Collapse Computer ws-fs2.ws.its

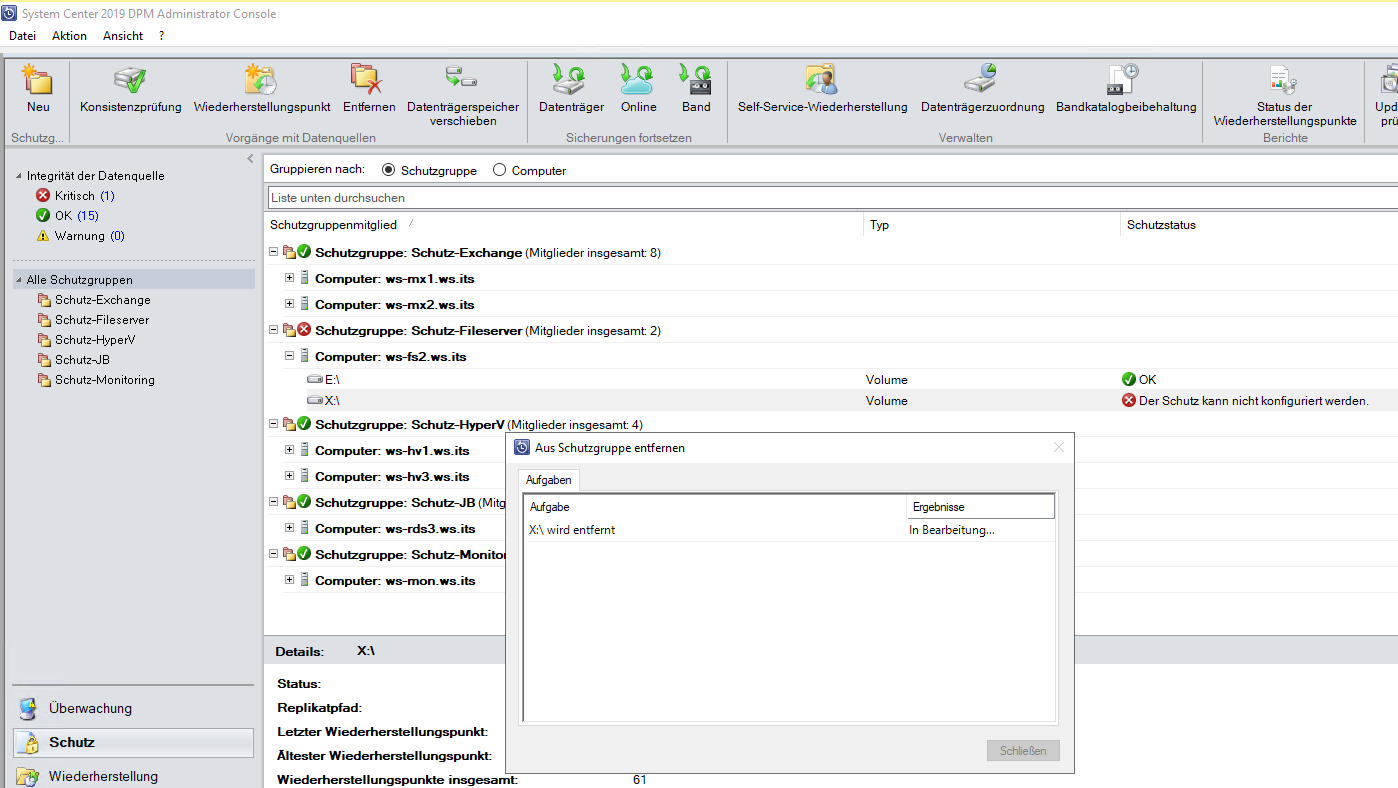tap(290, 356)
